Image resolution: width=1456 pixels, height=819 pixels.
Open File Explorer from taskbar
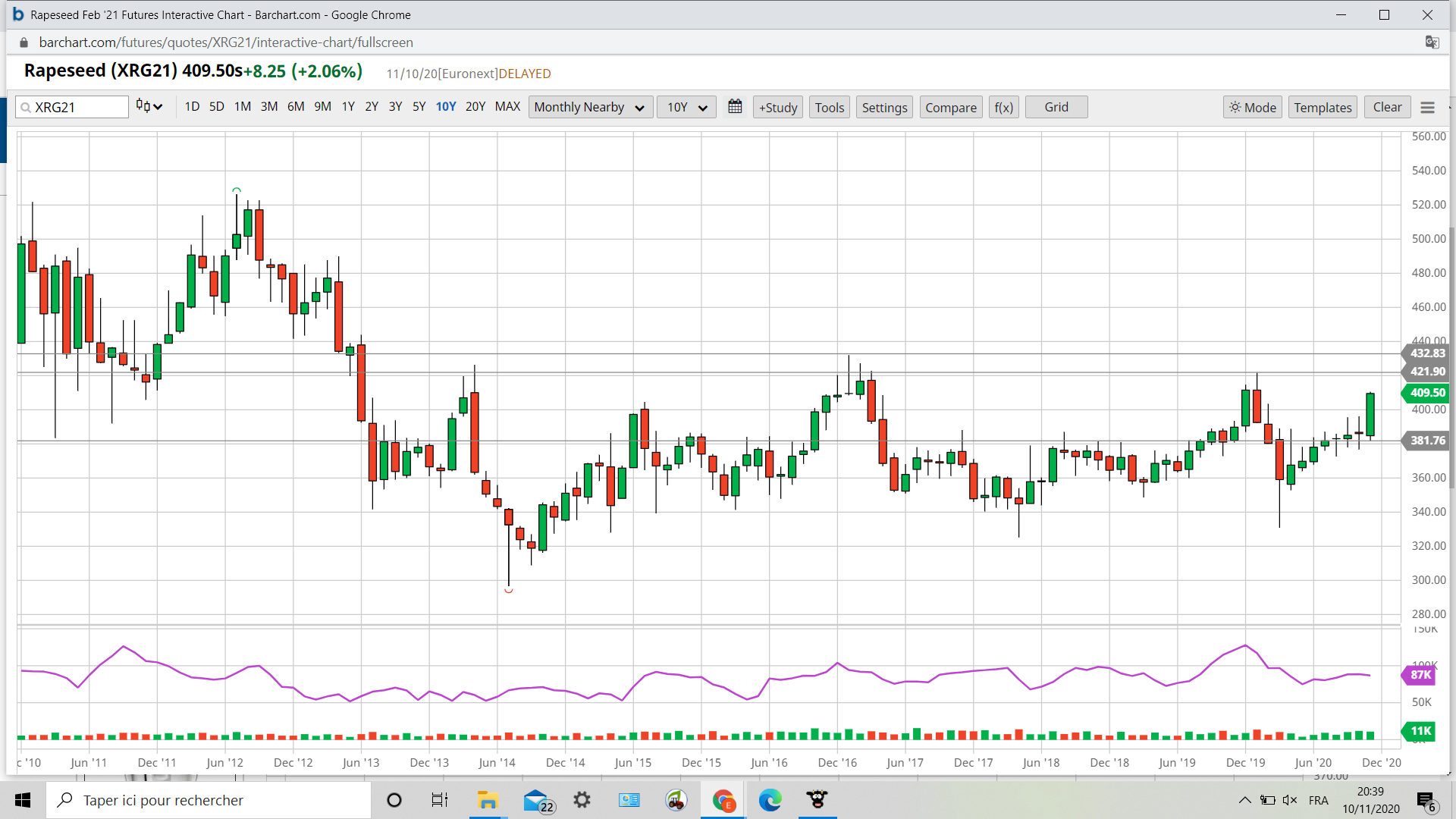[x=487, y=800]
